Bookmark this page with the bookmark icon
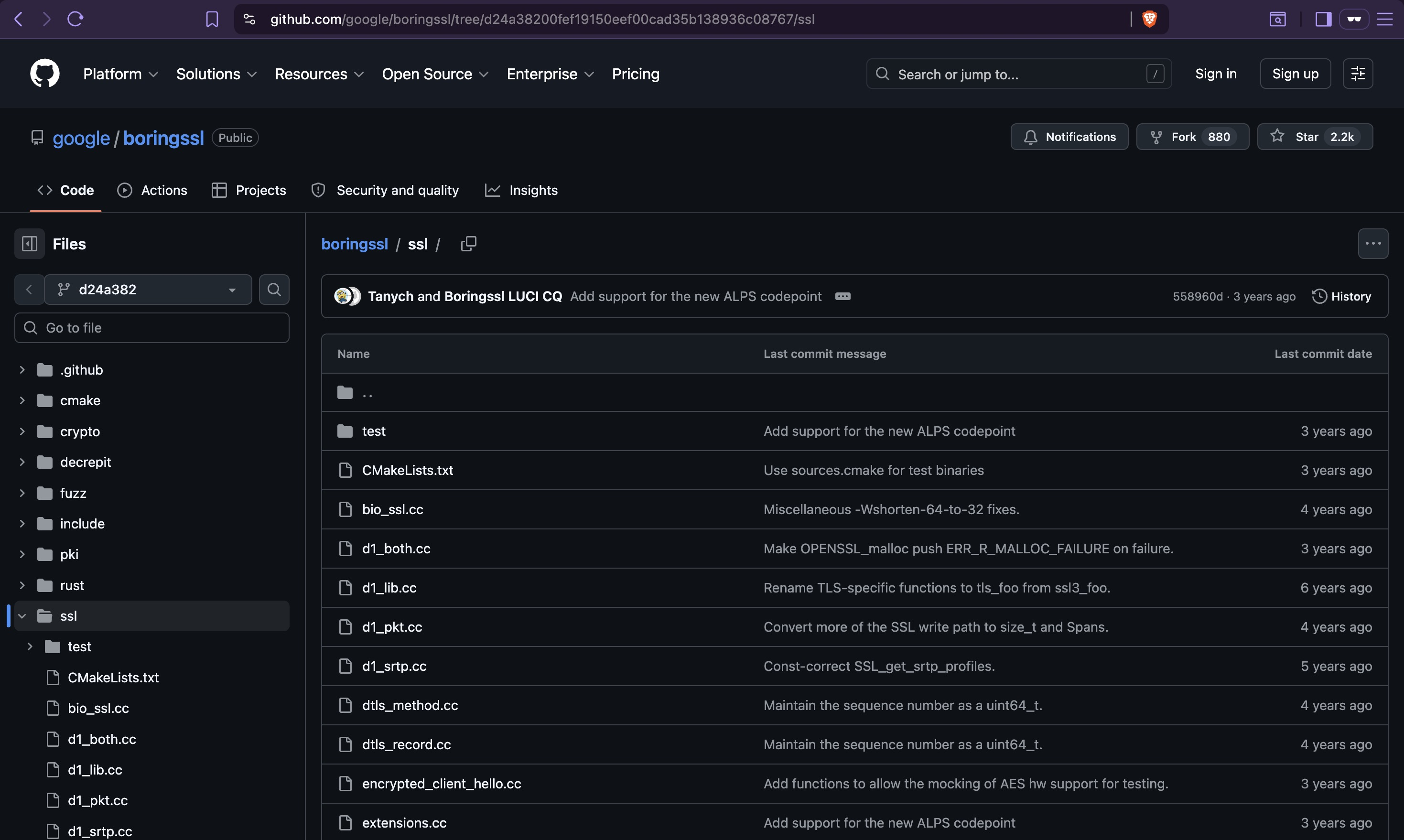The image size is (1404, 840). click(x=212, y=19)
